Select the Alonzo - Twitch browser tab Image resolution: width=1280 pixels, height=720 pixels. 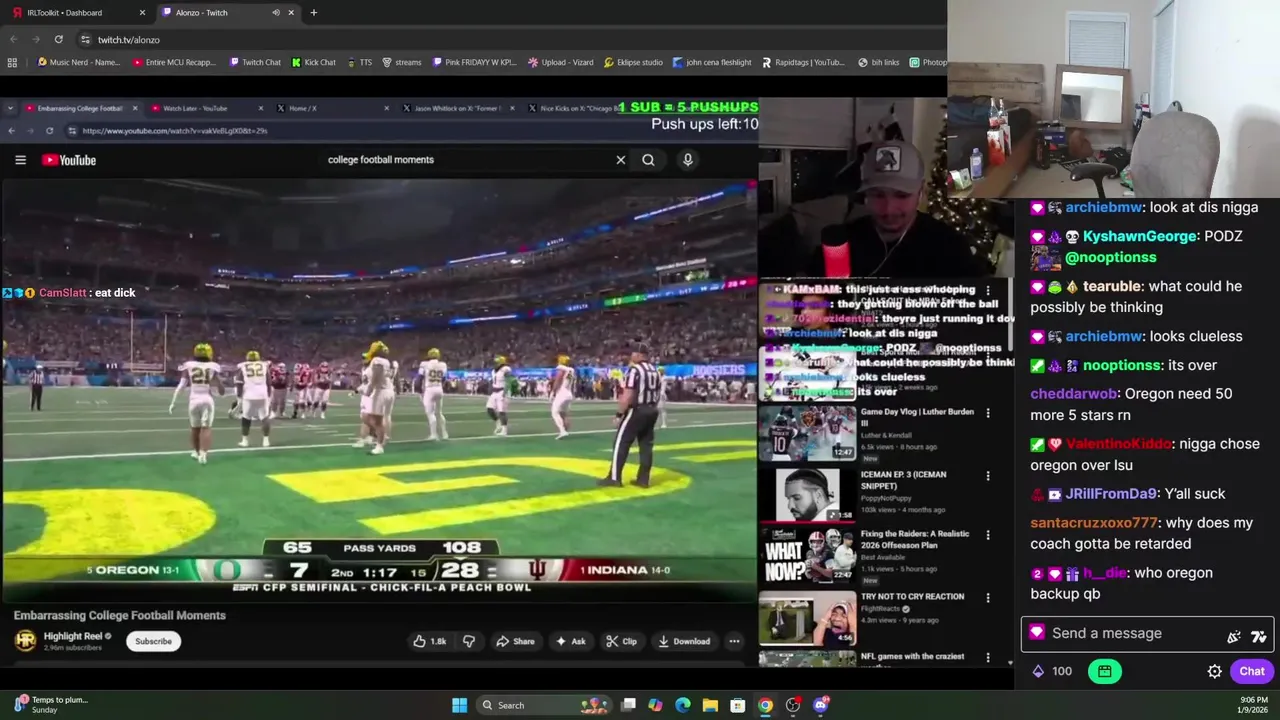coord(227,13)
